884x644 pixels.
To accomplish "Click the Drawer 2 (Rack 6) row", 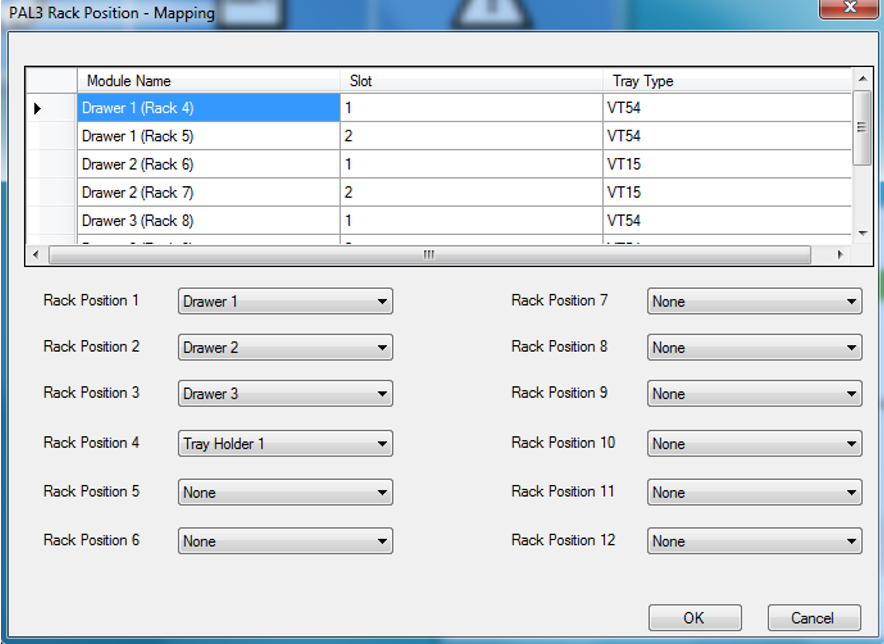I will 208,164.
